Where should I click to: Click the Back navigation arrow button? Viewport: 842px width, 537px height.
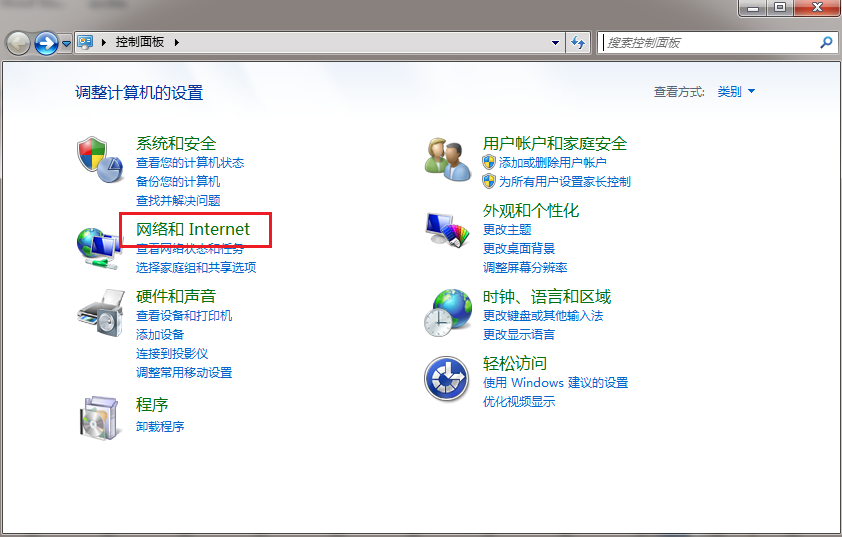click(18, 43)
